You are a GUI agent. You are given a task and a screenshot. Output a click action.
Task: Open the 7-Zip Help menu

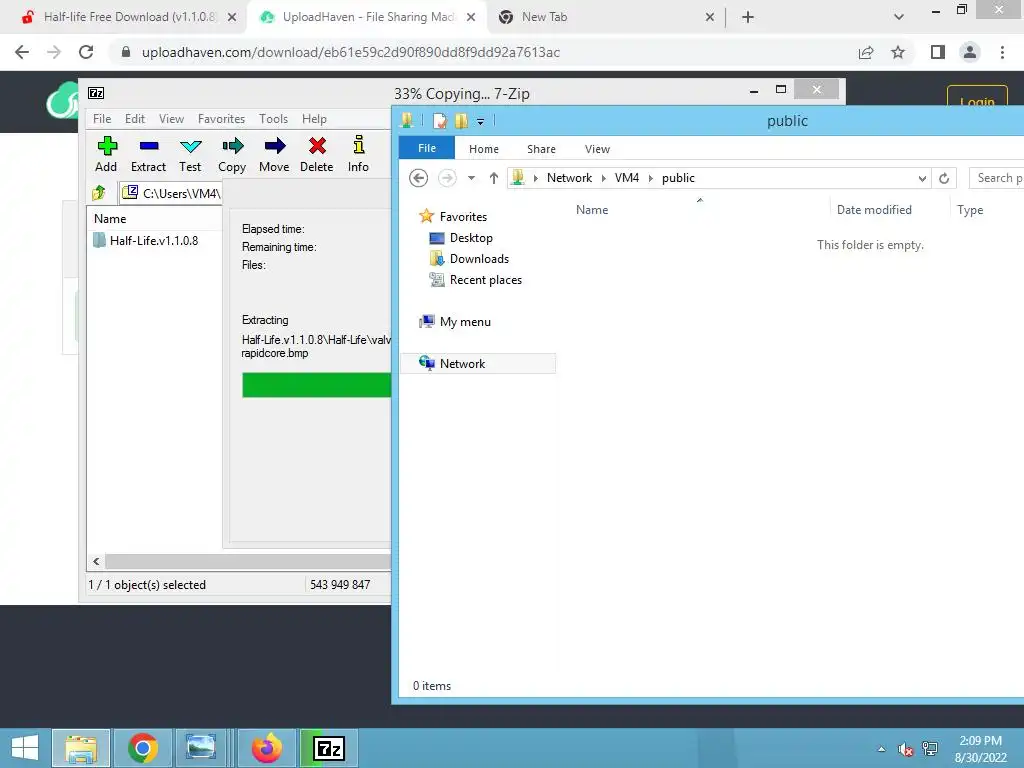point(314,119)
